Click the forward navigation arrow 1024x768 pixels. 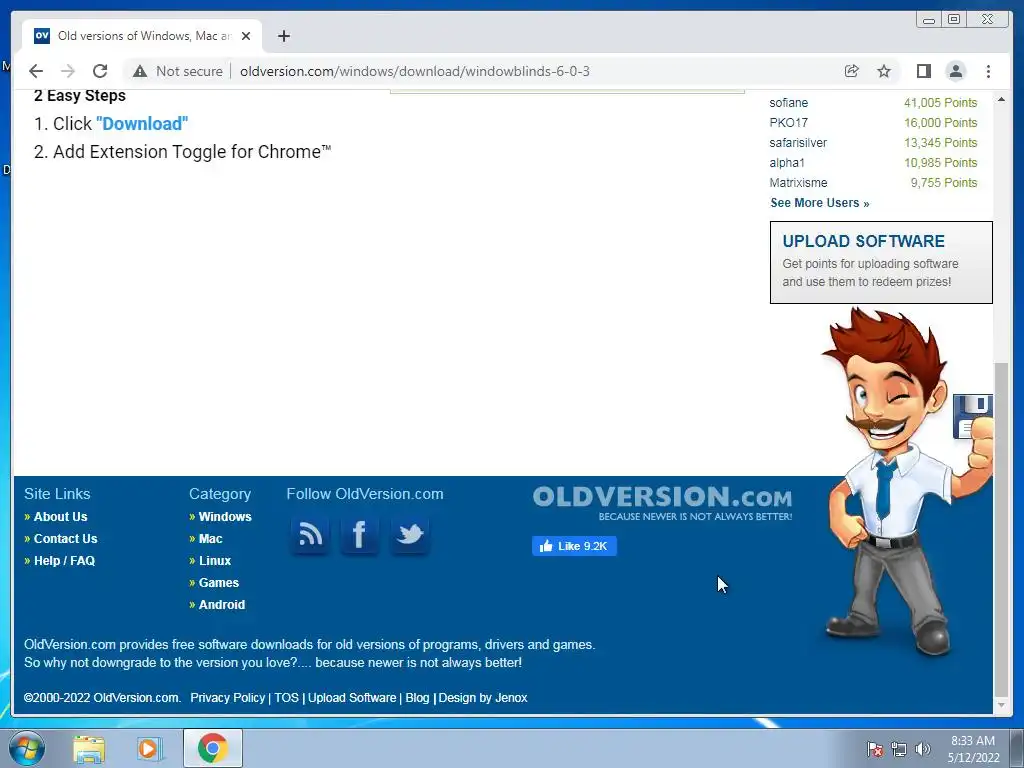click(x=67, y=71)
